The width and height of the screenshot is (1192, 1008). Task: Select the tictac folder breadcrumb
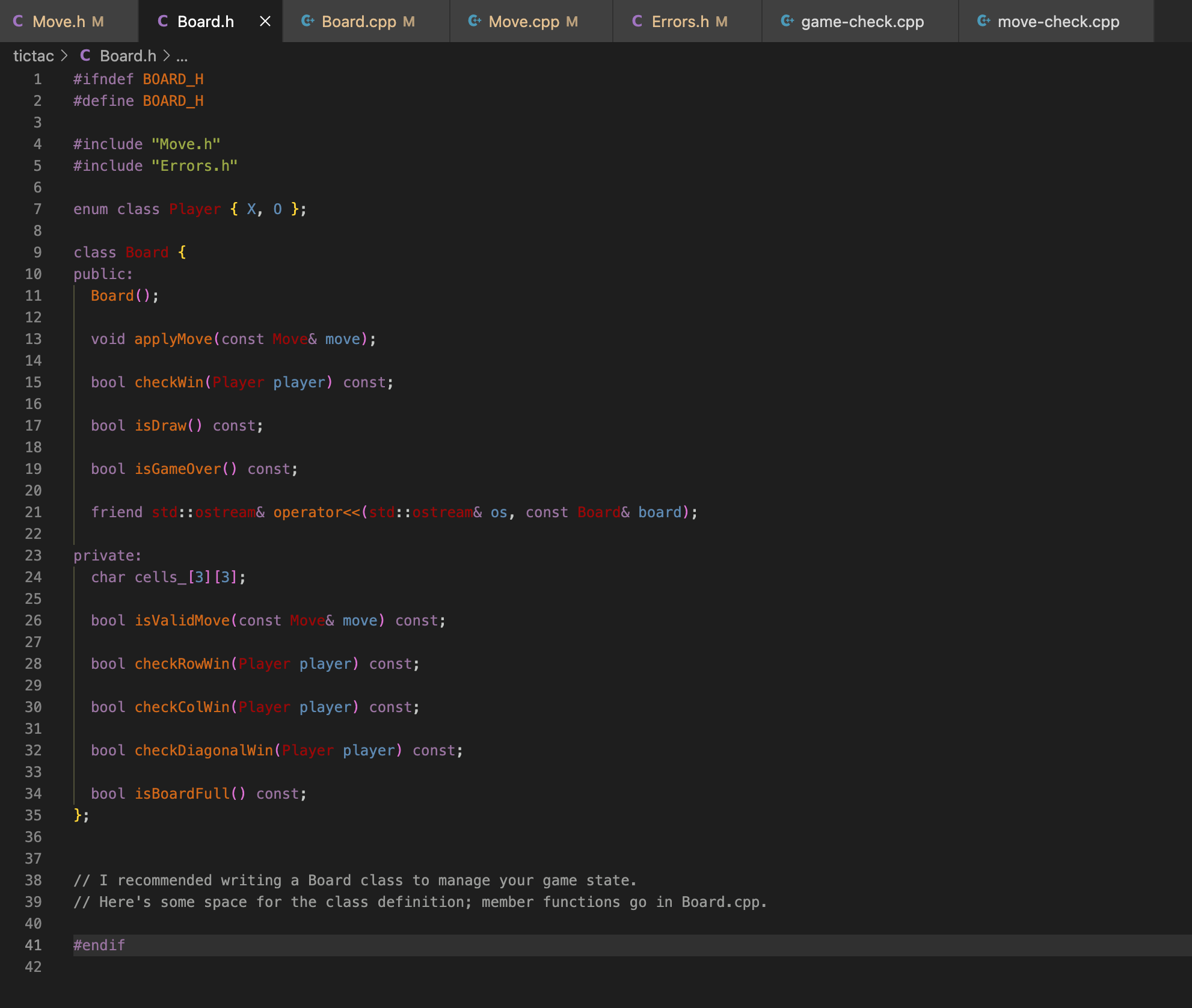pyautogui.click(x=34, y=56)
